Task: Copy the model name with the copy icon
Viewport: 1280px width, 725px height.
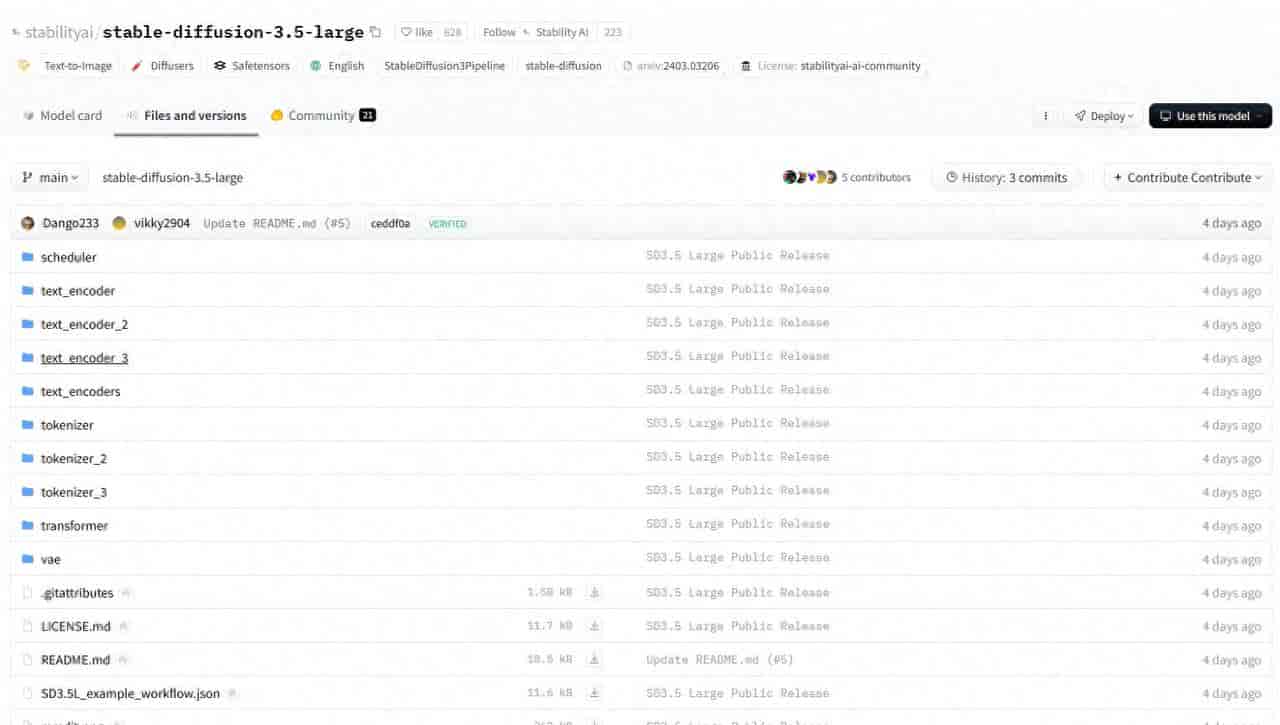Action: 375,32
